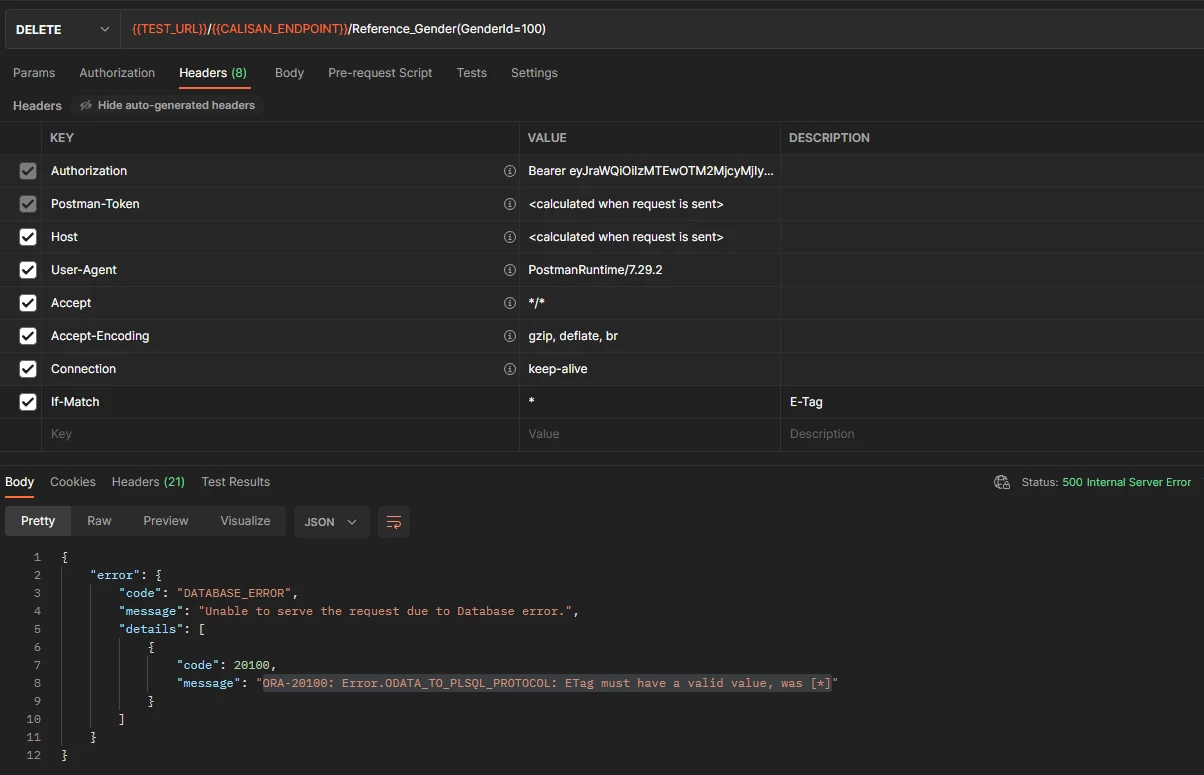
Task: Click the info icon next to Postman-Token header
Action: coord(510,204)
